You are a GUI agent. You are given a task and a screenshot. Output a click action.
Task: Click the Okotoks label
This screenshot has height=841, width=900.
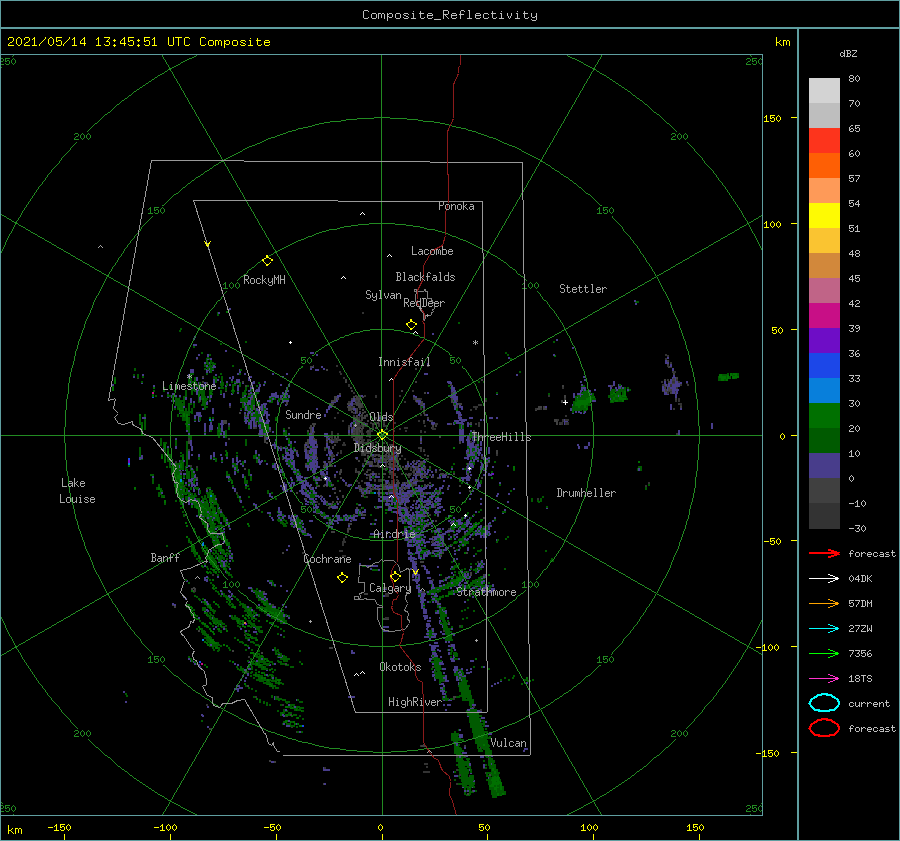coord(400,667)
